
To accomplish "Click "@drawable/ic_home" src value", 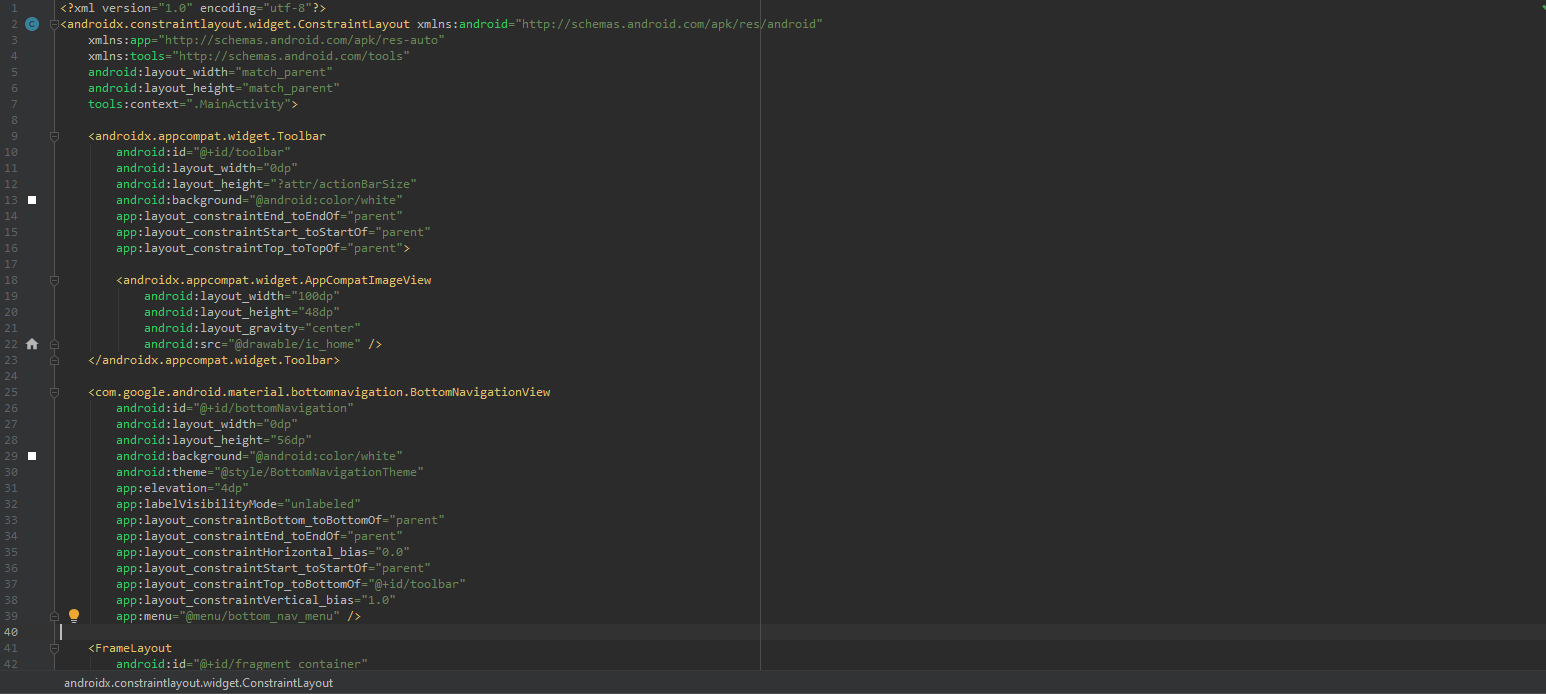I will click(x=295, y=344).
